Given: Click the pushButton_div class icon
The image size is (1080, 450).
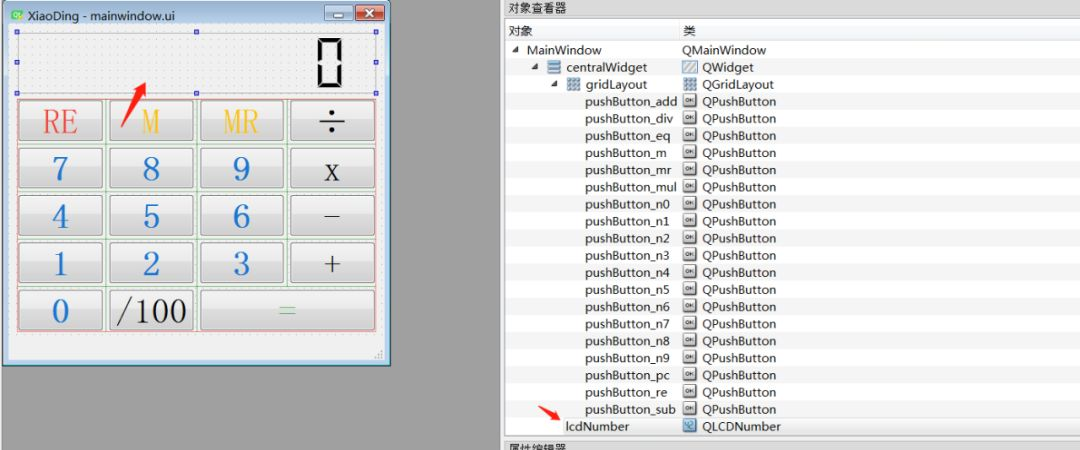Looking at the screenshot, I should (x=689, y=119).
